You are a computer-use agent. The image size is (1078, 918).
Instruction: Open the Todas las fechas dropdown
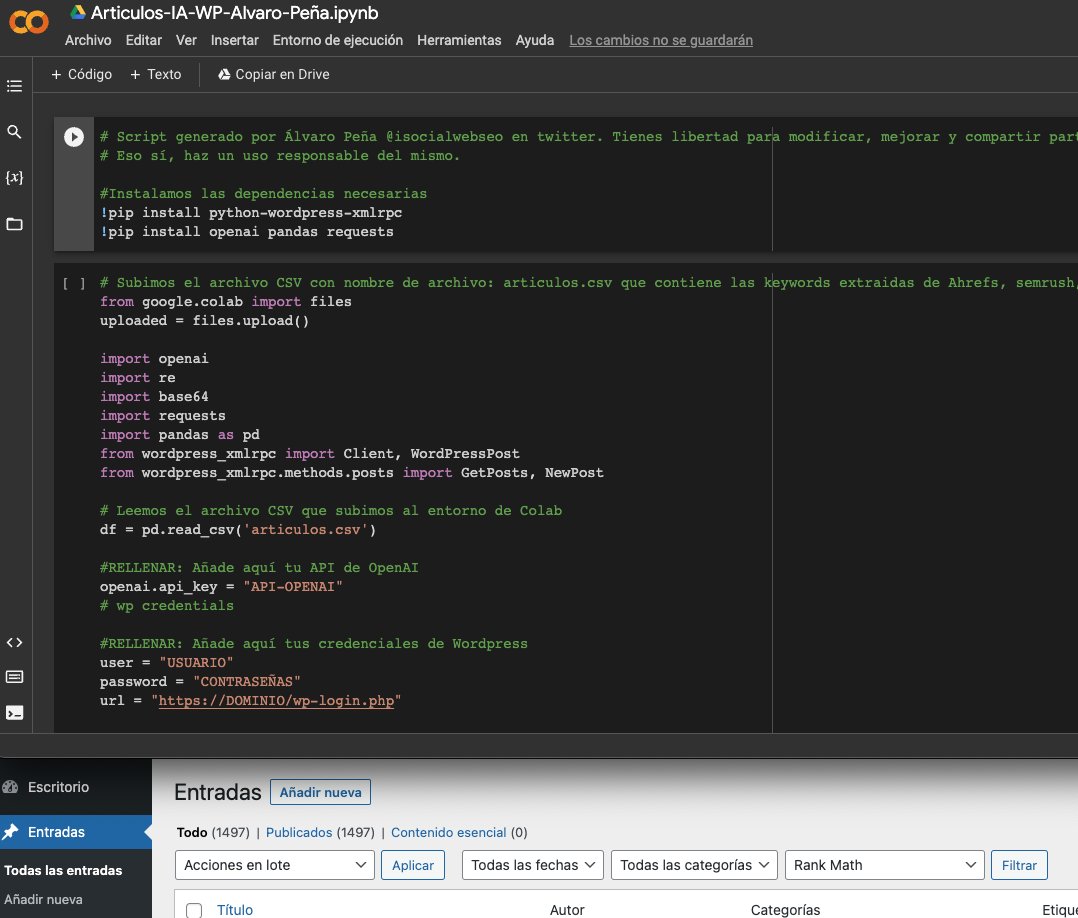pos(533,865)
